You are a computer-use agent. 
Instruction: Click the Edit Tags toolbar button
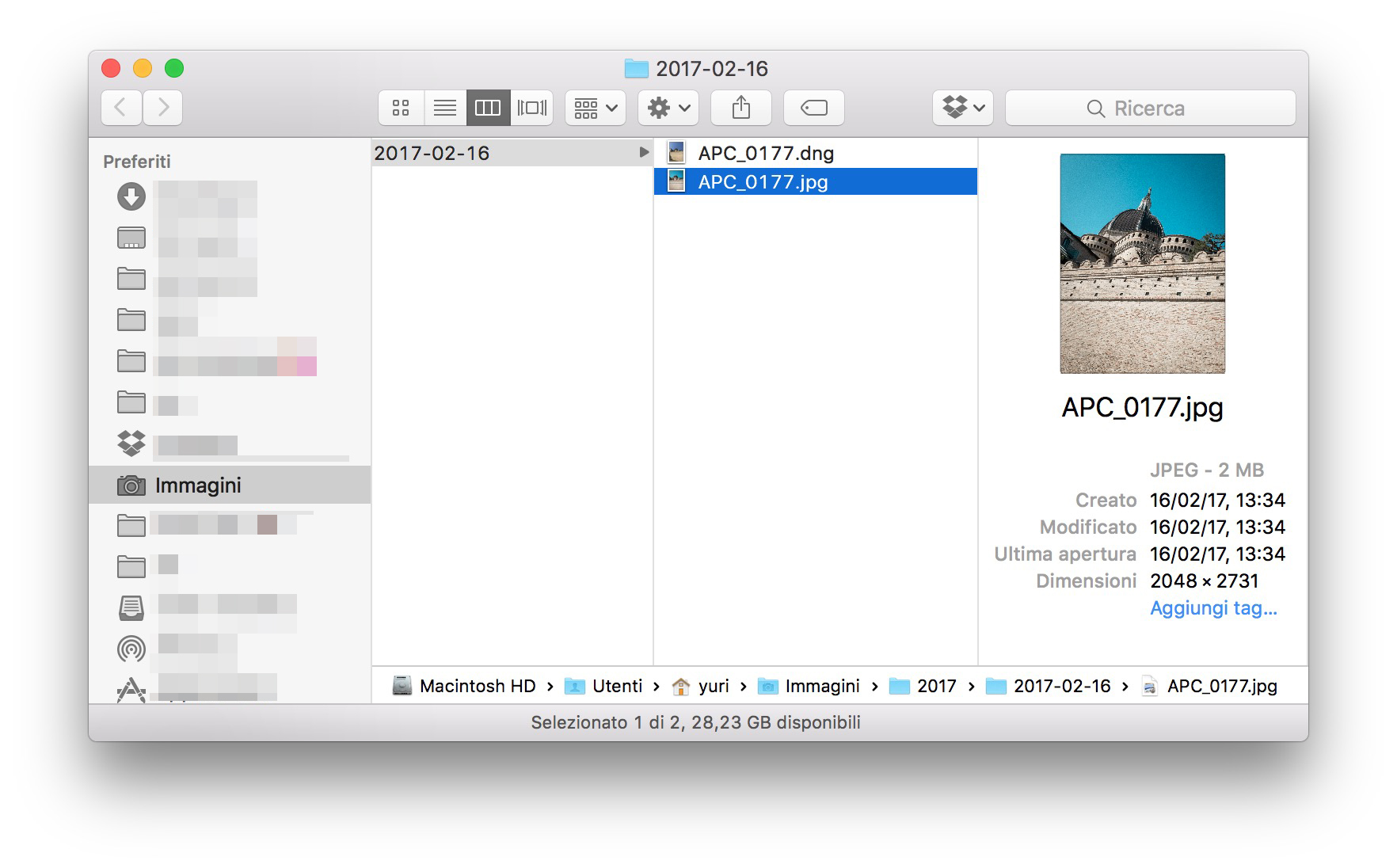tap(814, 108)
